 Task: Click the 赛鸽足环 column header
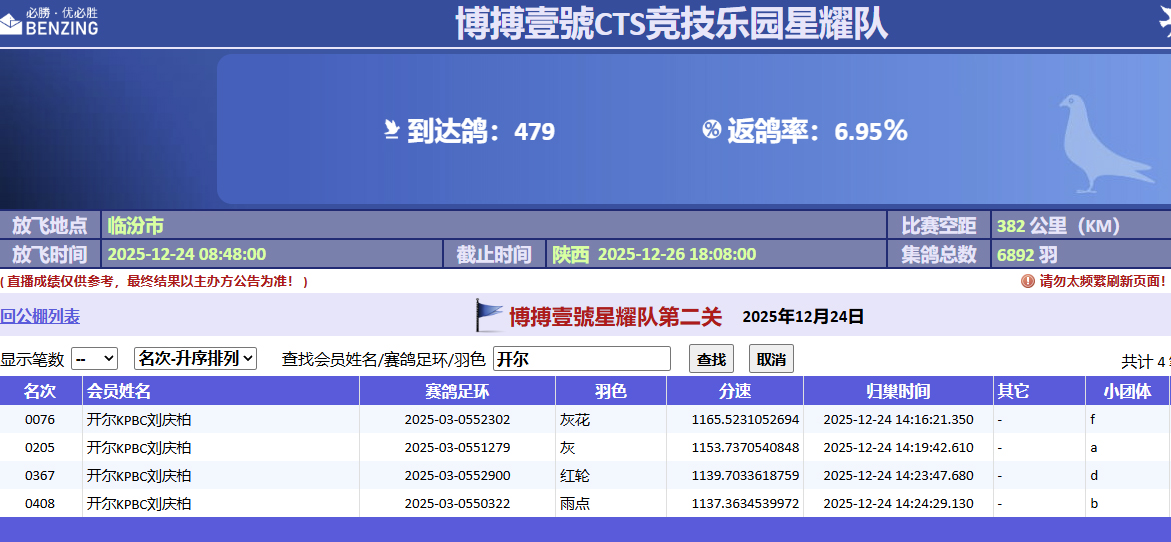457,391
